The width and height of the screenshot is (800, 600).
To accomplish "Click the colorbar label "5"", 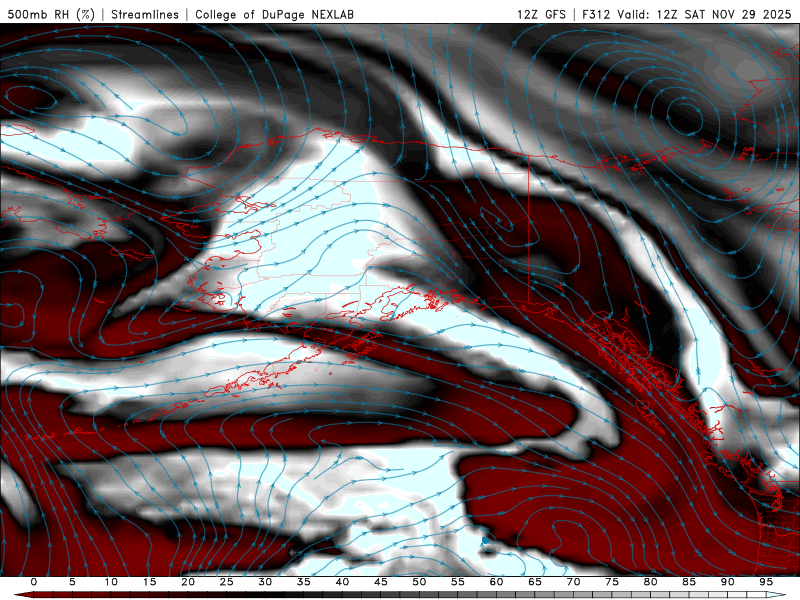I will tap(72, 582).
